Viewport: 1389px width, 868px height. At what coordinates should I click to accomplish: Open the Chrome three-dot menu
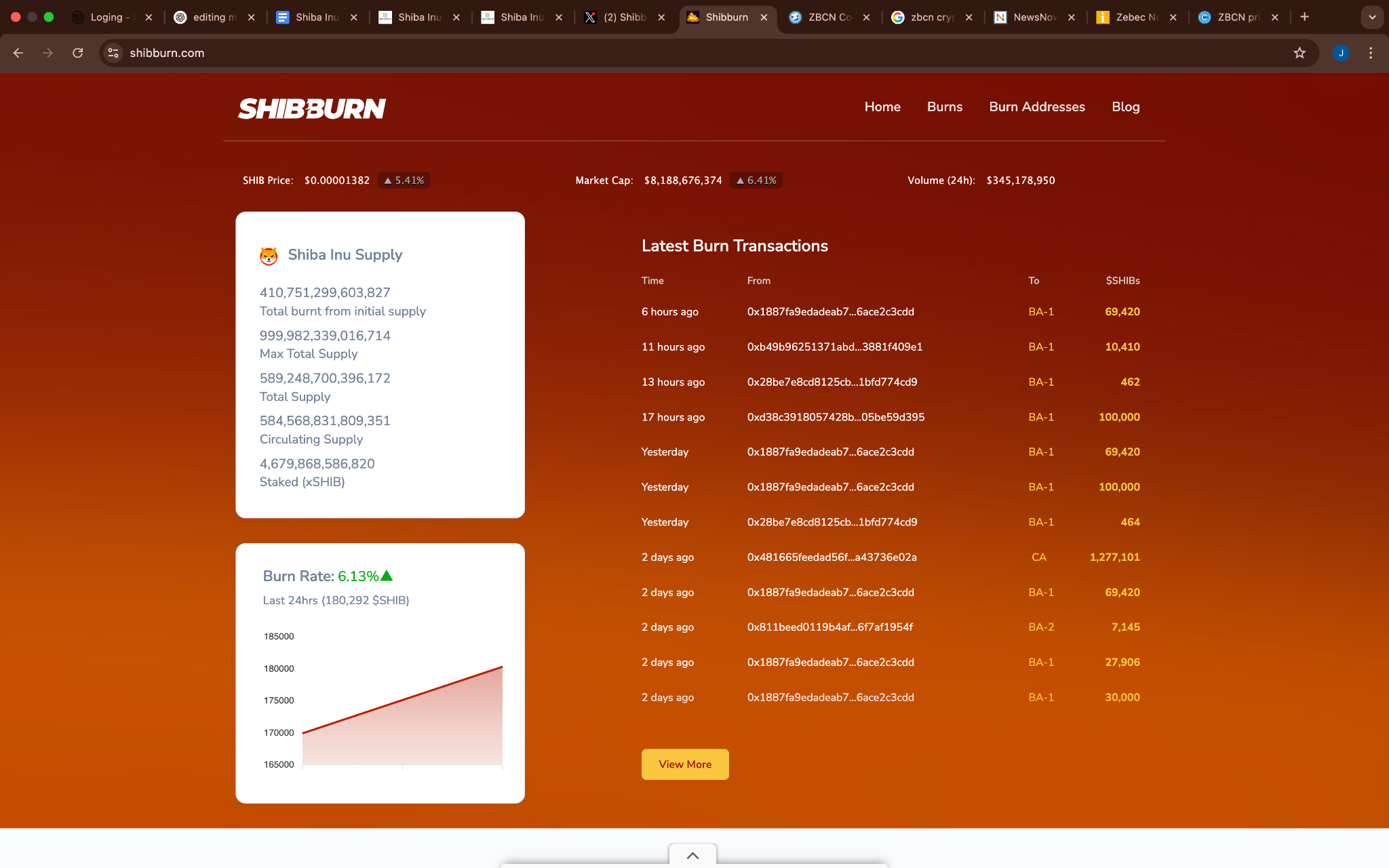[1371, 53]
